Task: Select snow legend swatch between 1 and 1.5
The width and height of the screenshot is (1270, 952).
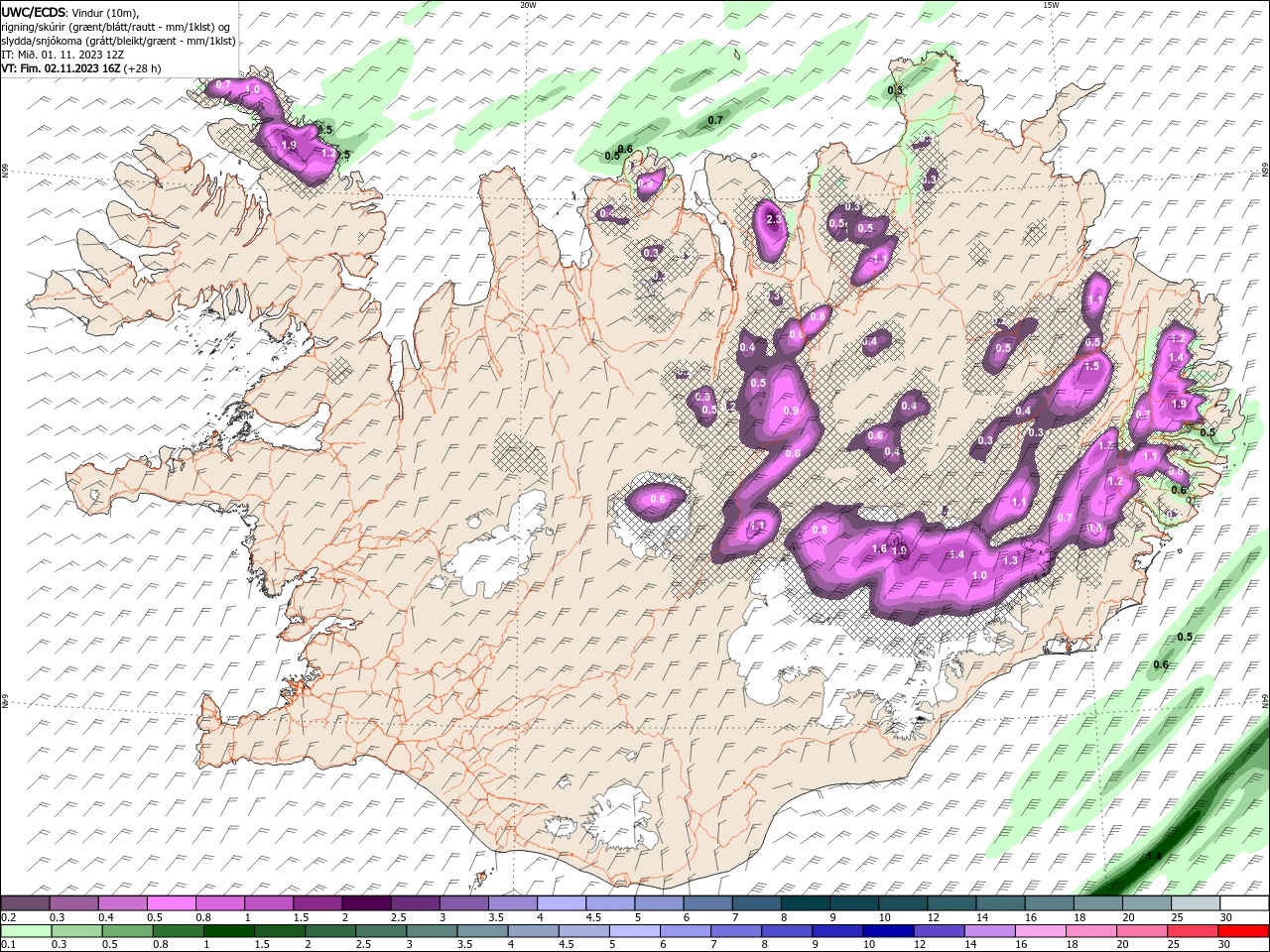Action: coord(269,903)
